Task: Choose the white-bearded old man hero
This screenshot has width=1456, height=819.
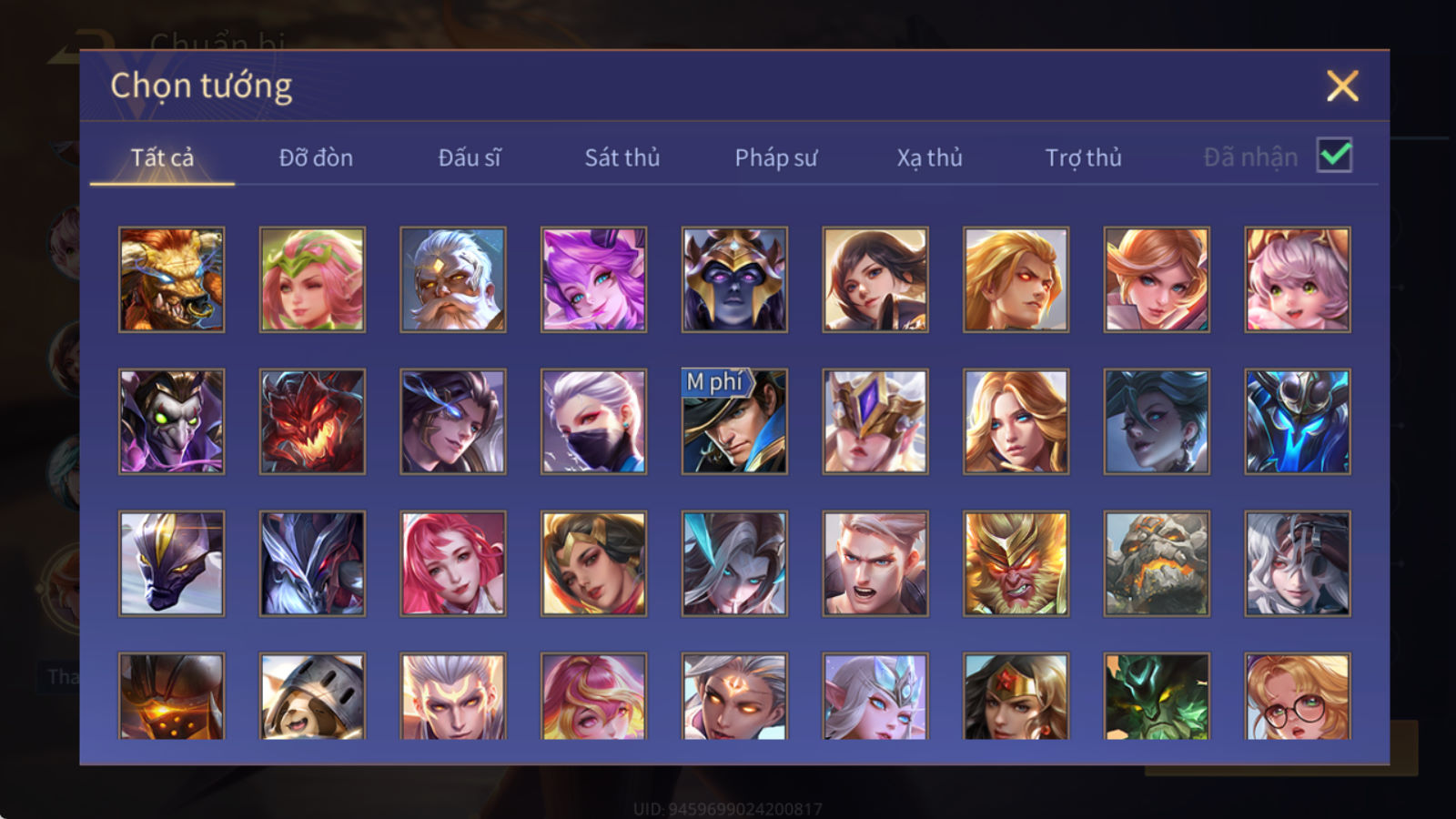Action: coord(453,279)
